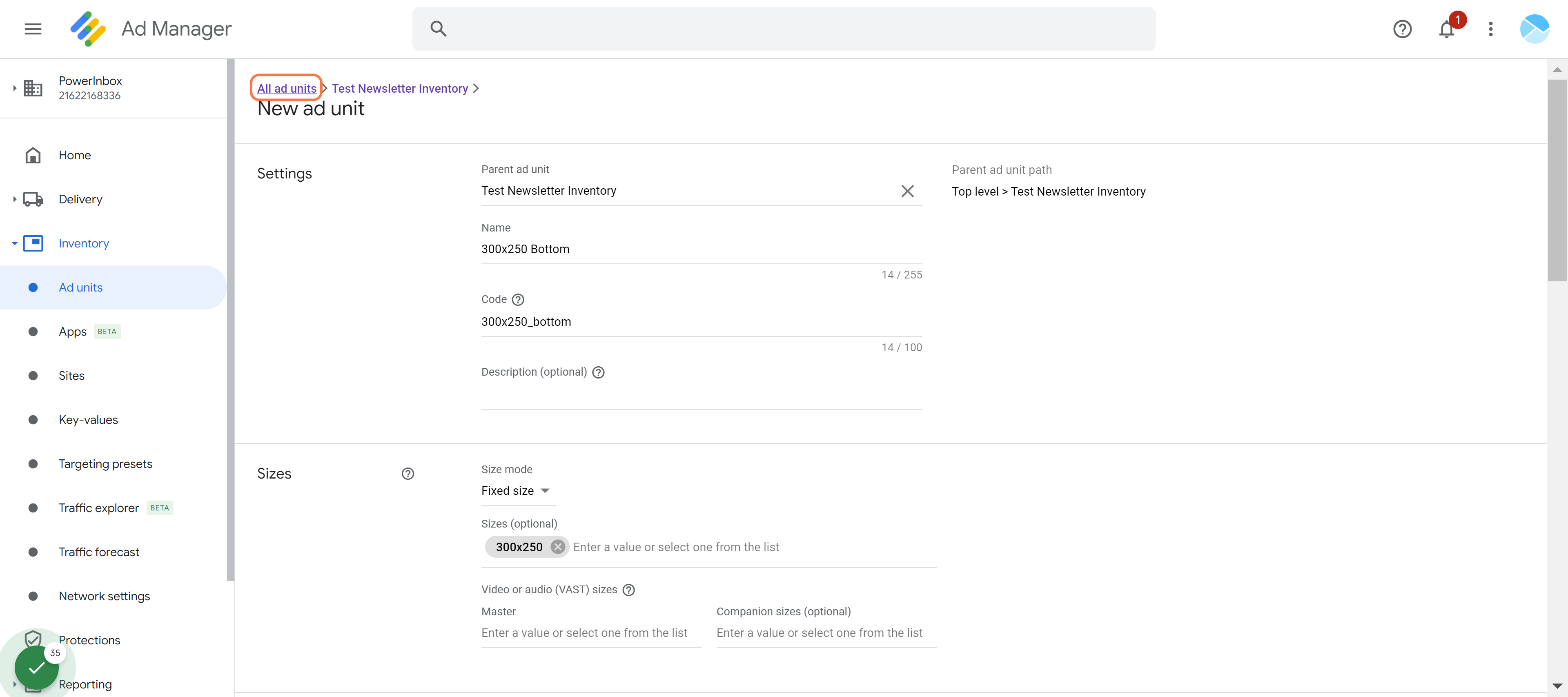Click the search magnifier icon
The width and height of the screenshot is (1568, 697).
[x=438, y=29]
